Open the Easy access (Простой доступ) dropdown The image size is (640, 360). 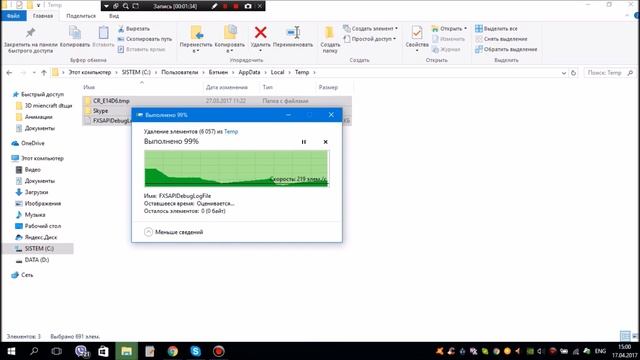370,39
